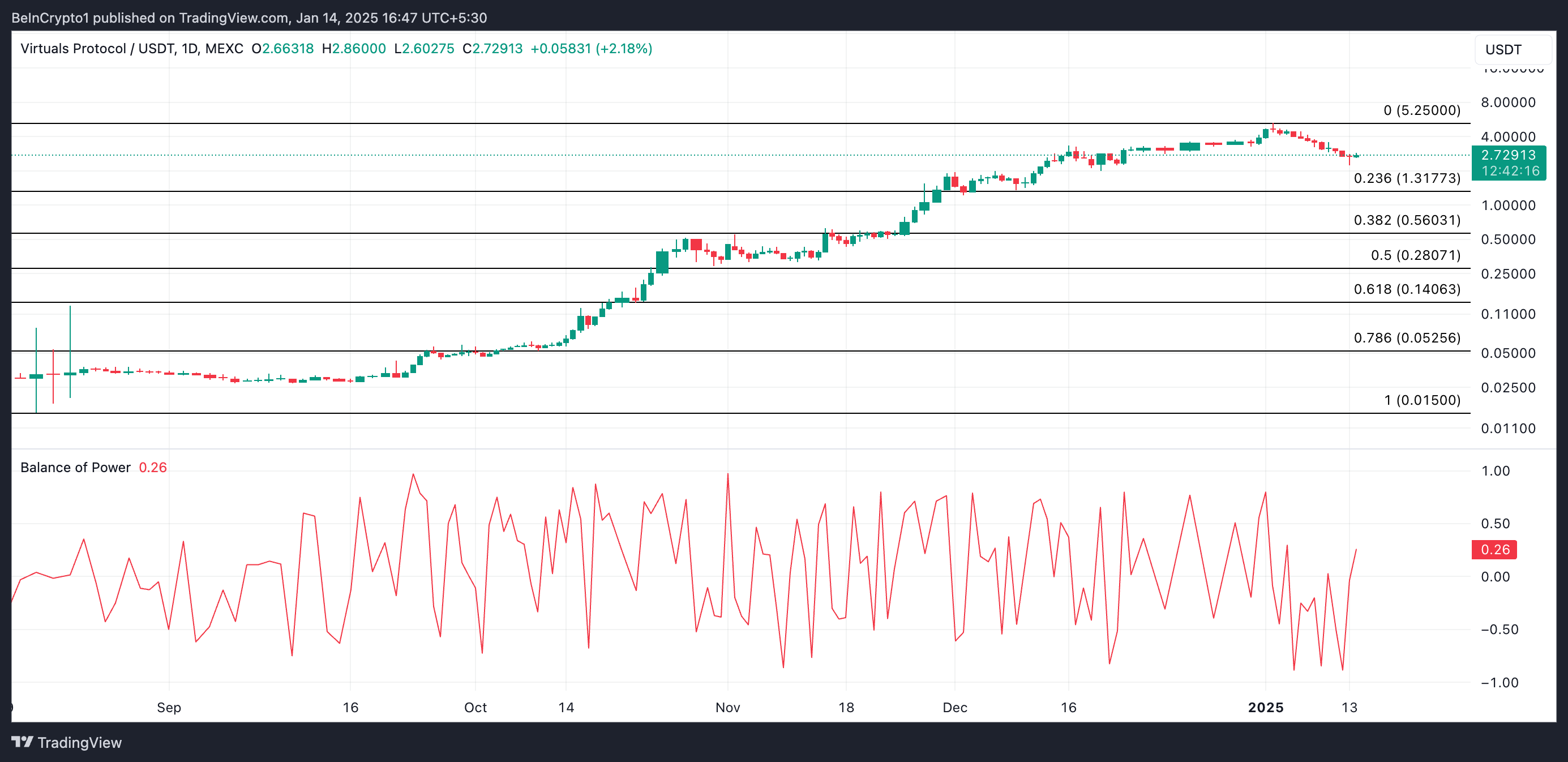This screenshot has height=762, width=1568.
Task: Click the red 0.26 indicator value tag
Action: pyautogui.click(x=1494, y=550)
